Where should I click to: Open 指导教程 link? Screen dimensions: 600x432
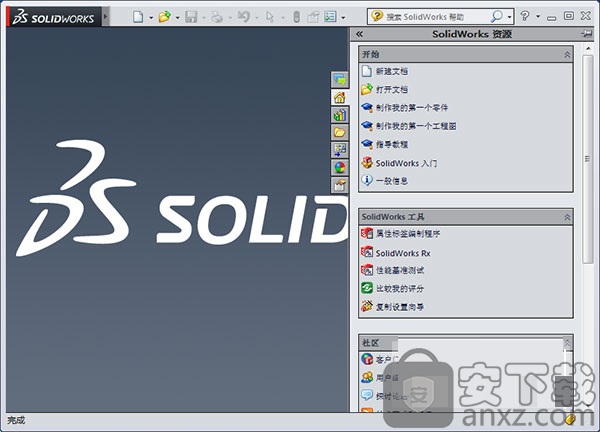click(x=391, y=144)
